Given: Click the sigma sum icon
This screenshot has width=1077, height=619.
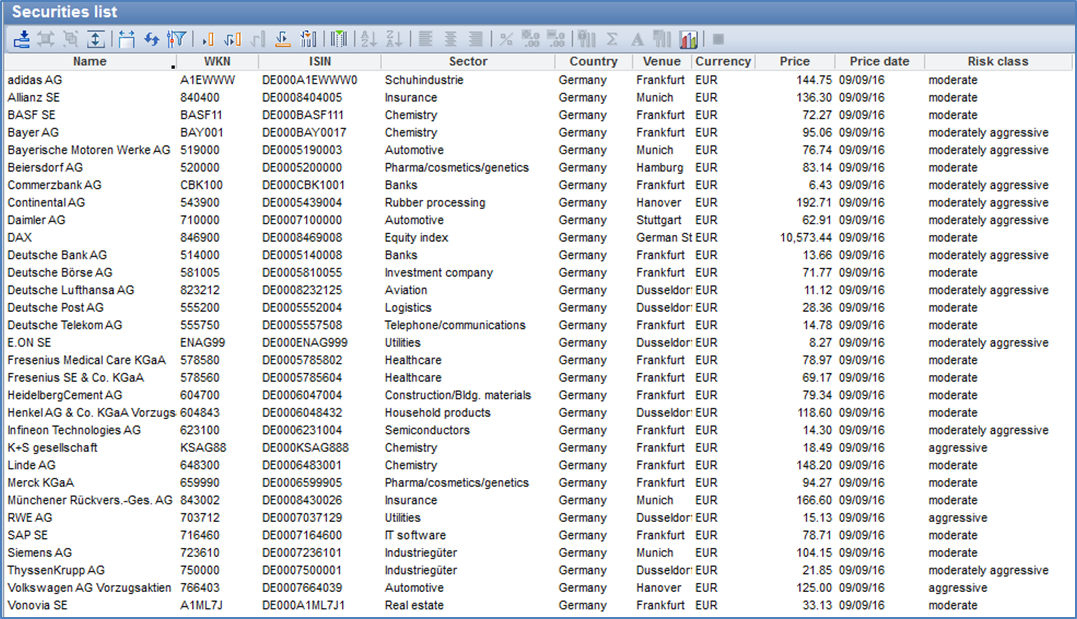Looking at the screenshot, I should [612, 39].
